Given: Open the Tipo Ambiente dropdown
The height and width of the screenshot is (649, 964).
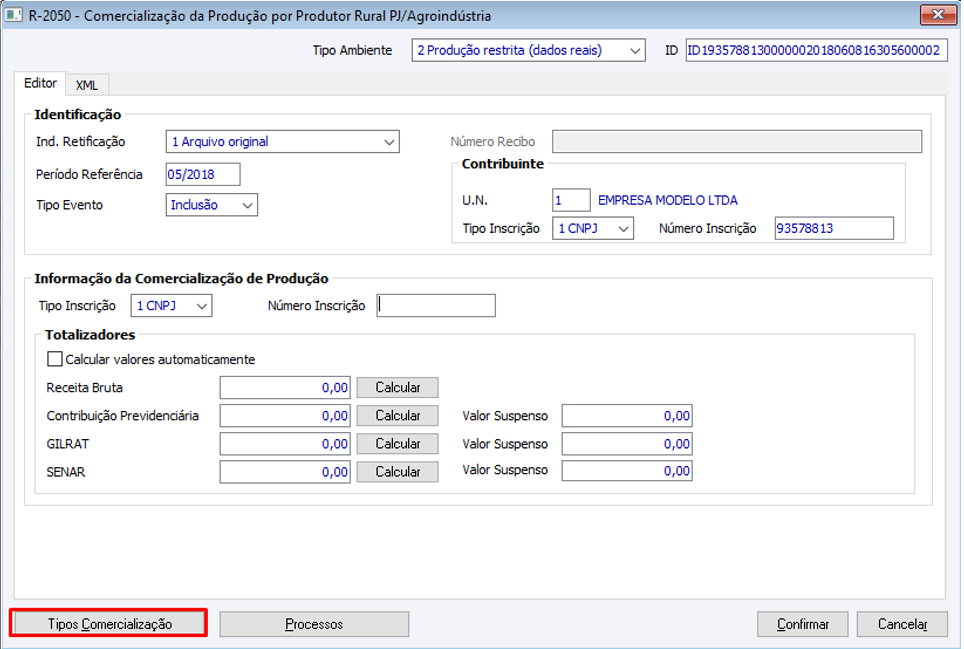Looking at the screenshot, I should coord(635,50).
